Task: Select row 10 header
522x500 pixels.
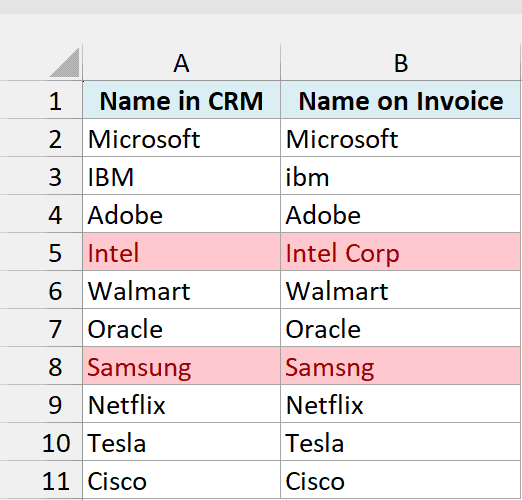Action: (x=41, y=442)
